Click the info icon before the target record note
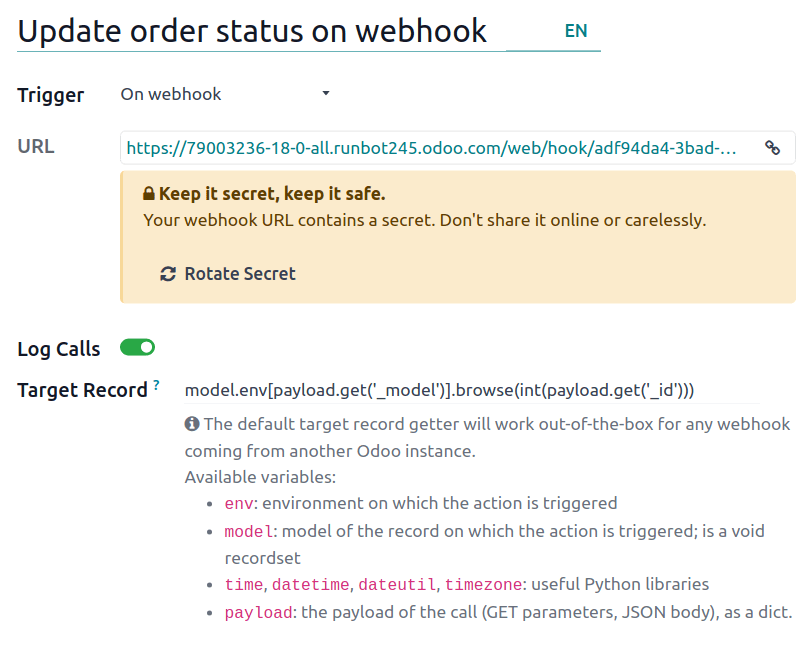Viewport: 812px width, 646px height. click(x=192, y=424)
